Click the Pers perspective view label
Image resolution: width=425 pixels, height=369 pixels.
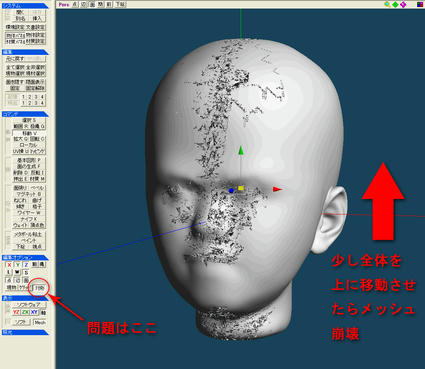coord(64,4)
